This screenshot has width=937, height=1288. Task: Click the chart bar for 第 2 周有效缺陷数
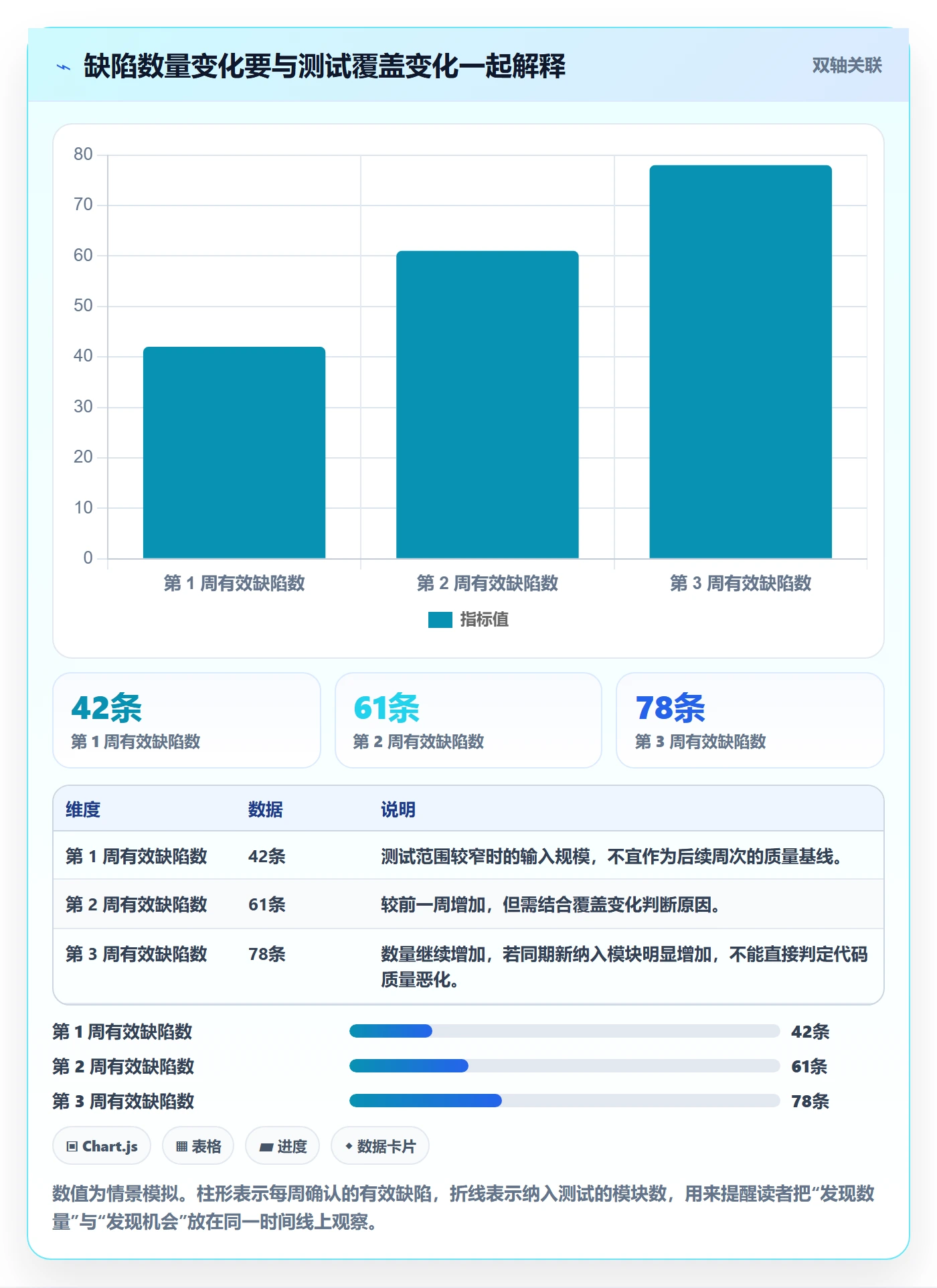pos(487,404)
